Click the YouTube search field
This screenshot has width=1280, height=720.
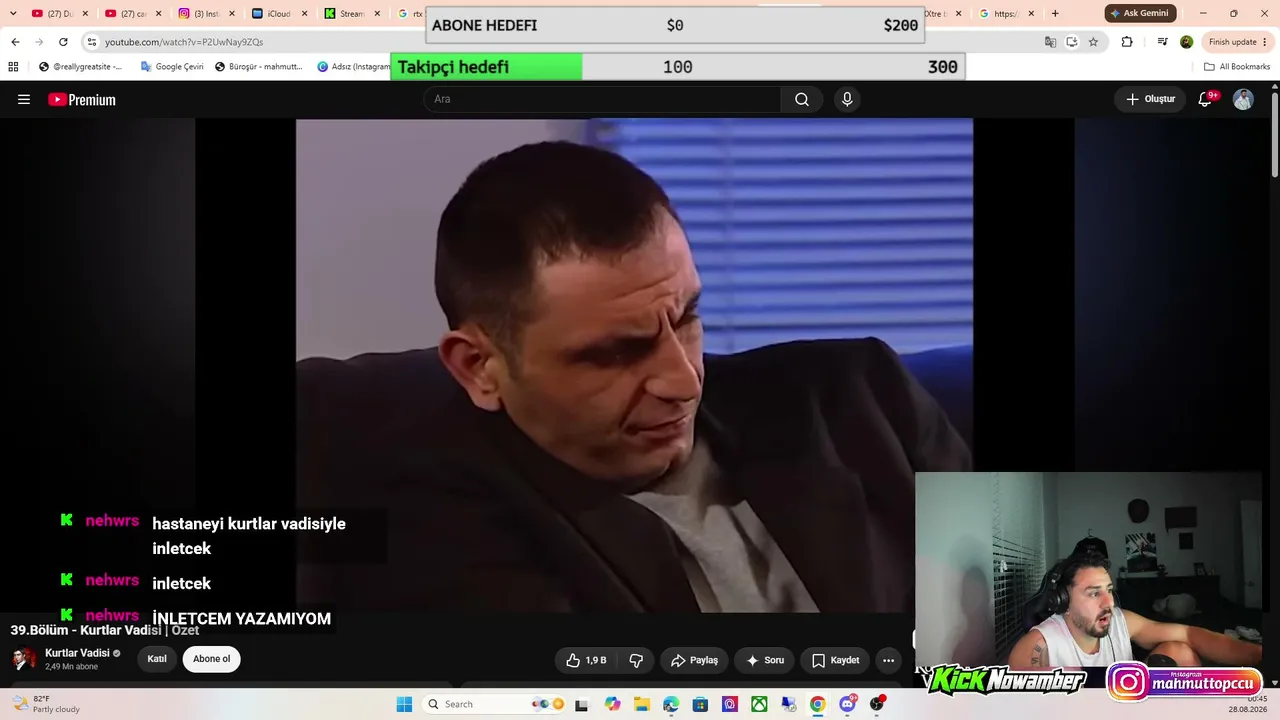pos(602,99)
